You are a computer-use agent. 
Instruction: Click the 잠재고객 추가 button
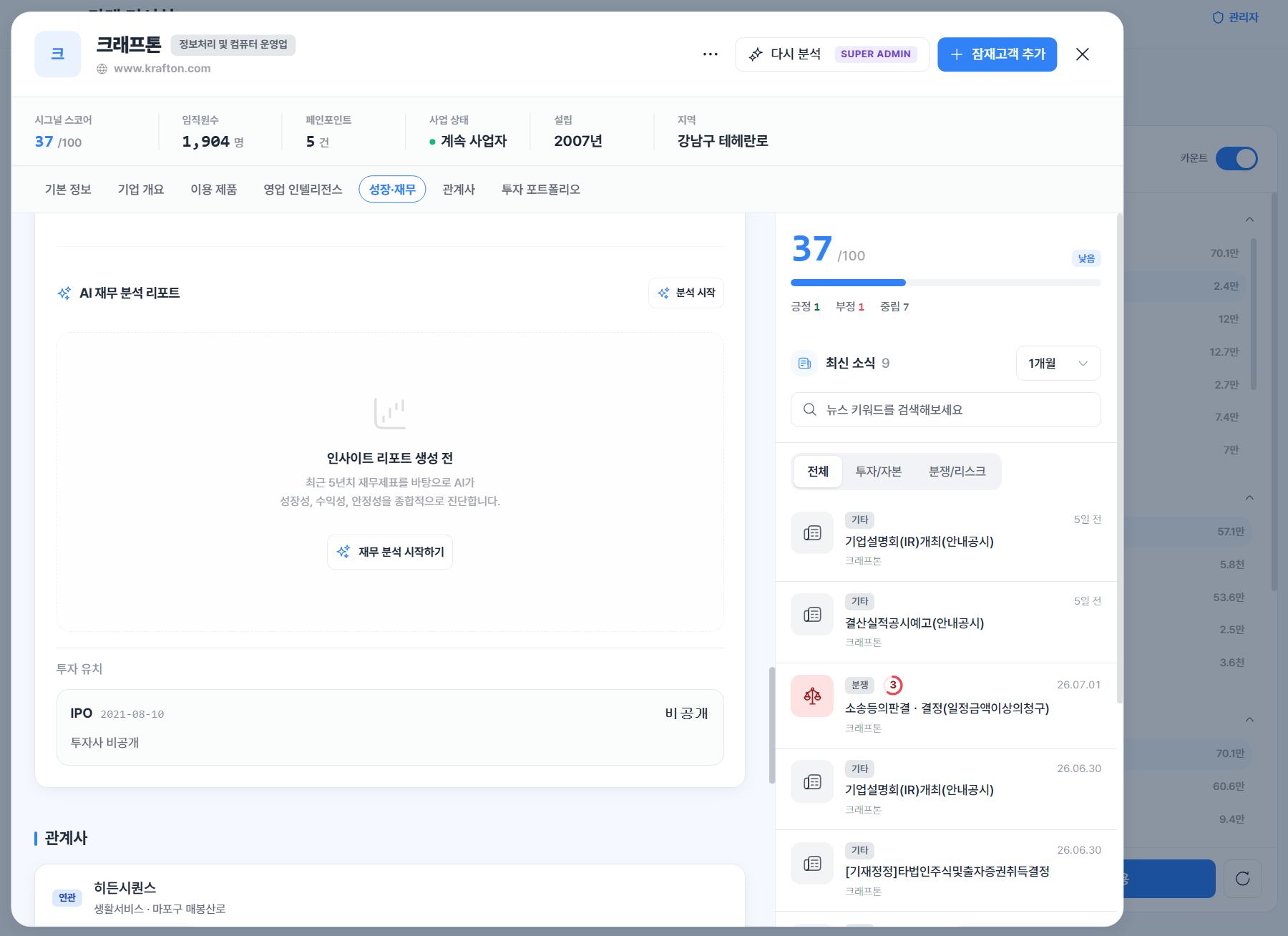[997, 54]
